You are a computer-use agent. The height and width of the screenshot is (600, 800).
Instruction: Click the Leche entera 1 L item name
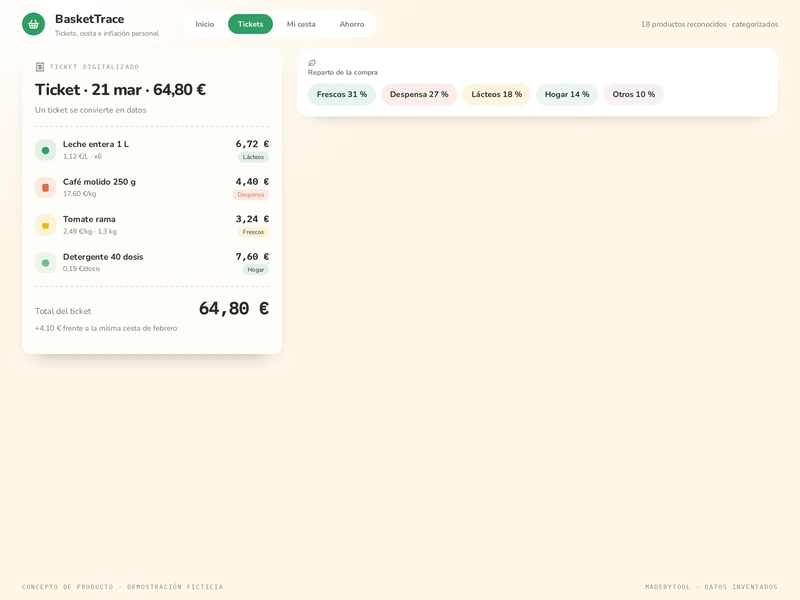96,144
